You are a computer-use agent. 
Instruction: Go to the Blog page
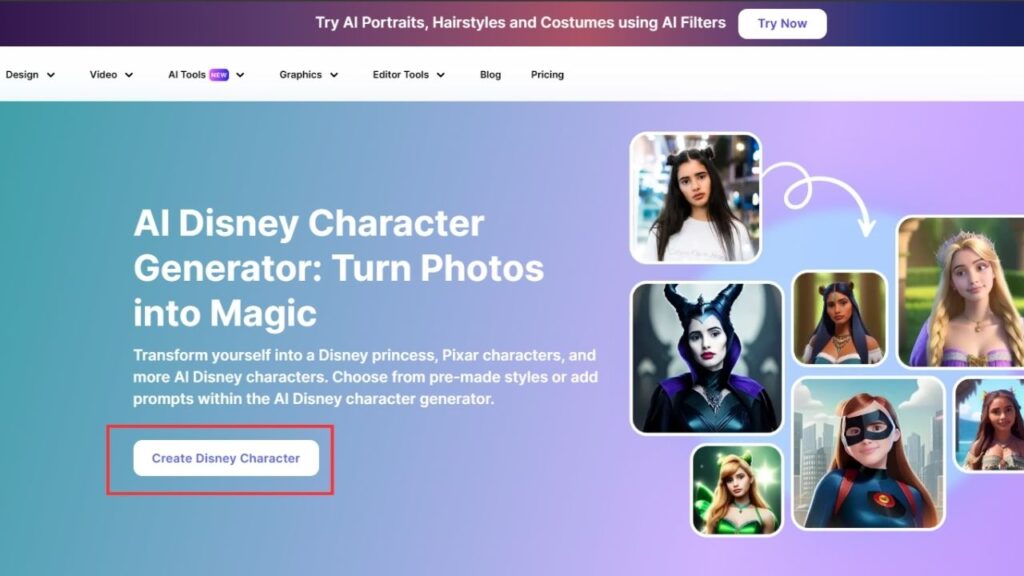(x=490, y=75)
